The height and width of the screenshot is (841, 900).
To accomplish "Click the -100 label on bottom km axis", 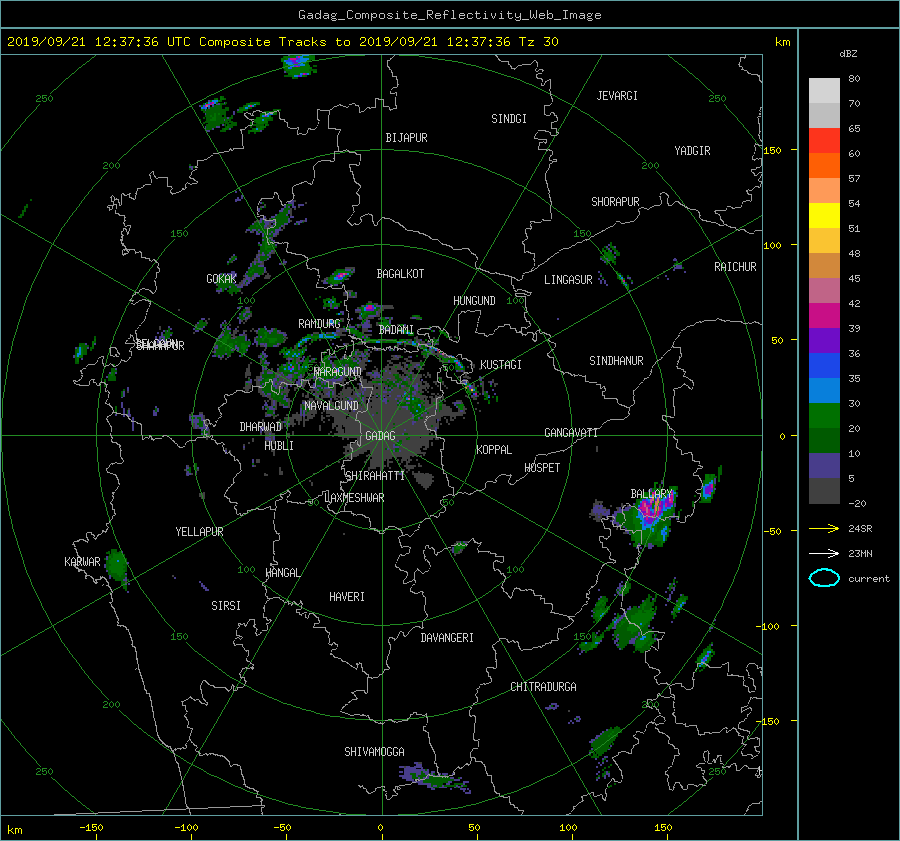I will click(186, 827).
